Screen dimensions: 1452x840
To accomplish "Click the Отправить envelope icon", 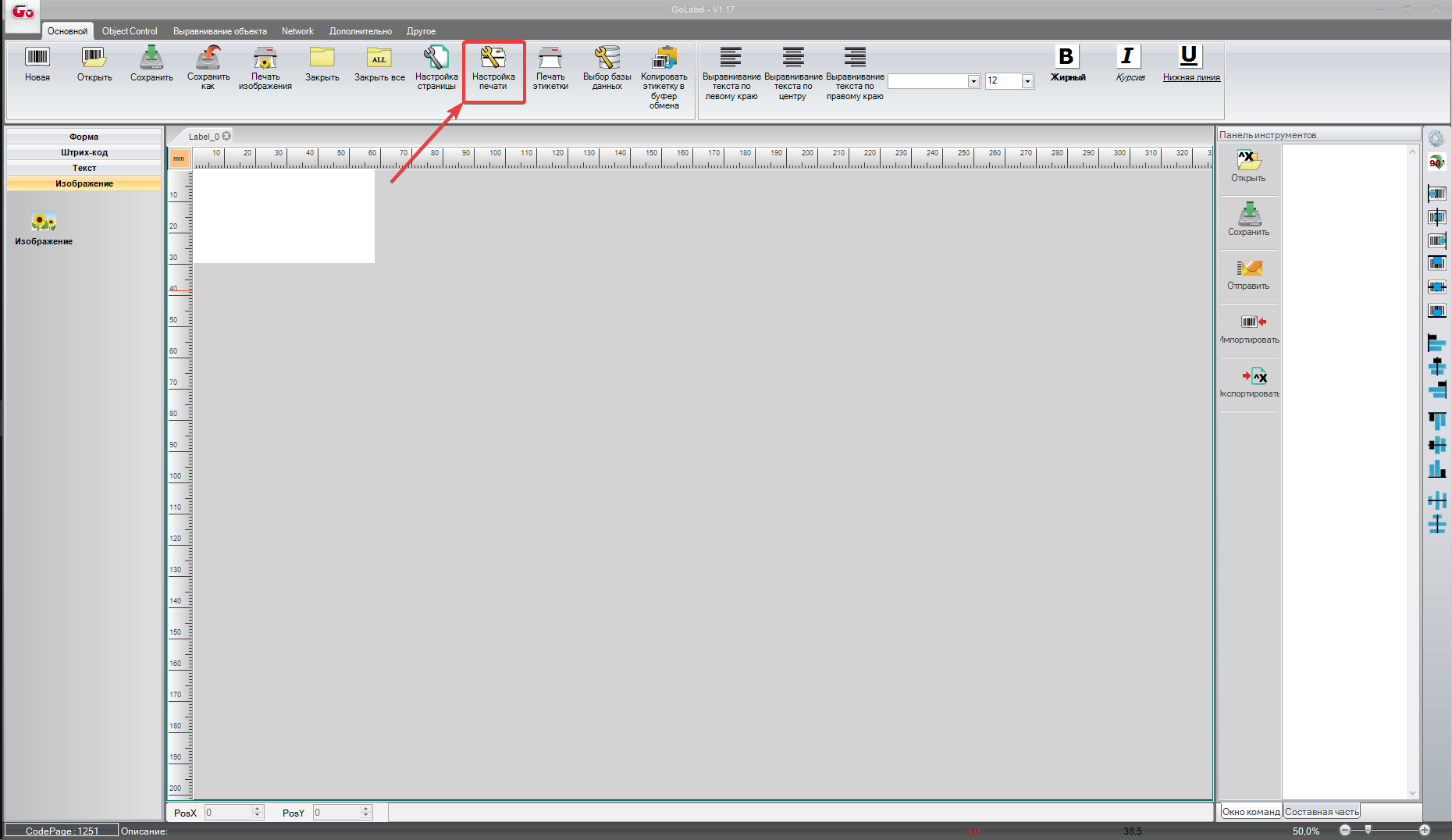I will coord(1249,269).
